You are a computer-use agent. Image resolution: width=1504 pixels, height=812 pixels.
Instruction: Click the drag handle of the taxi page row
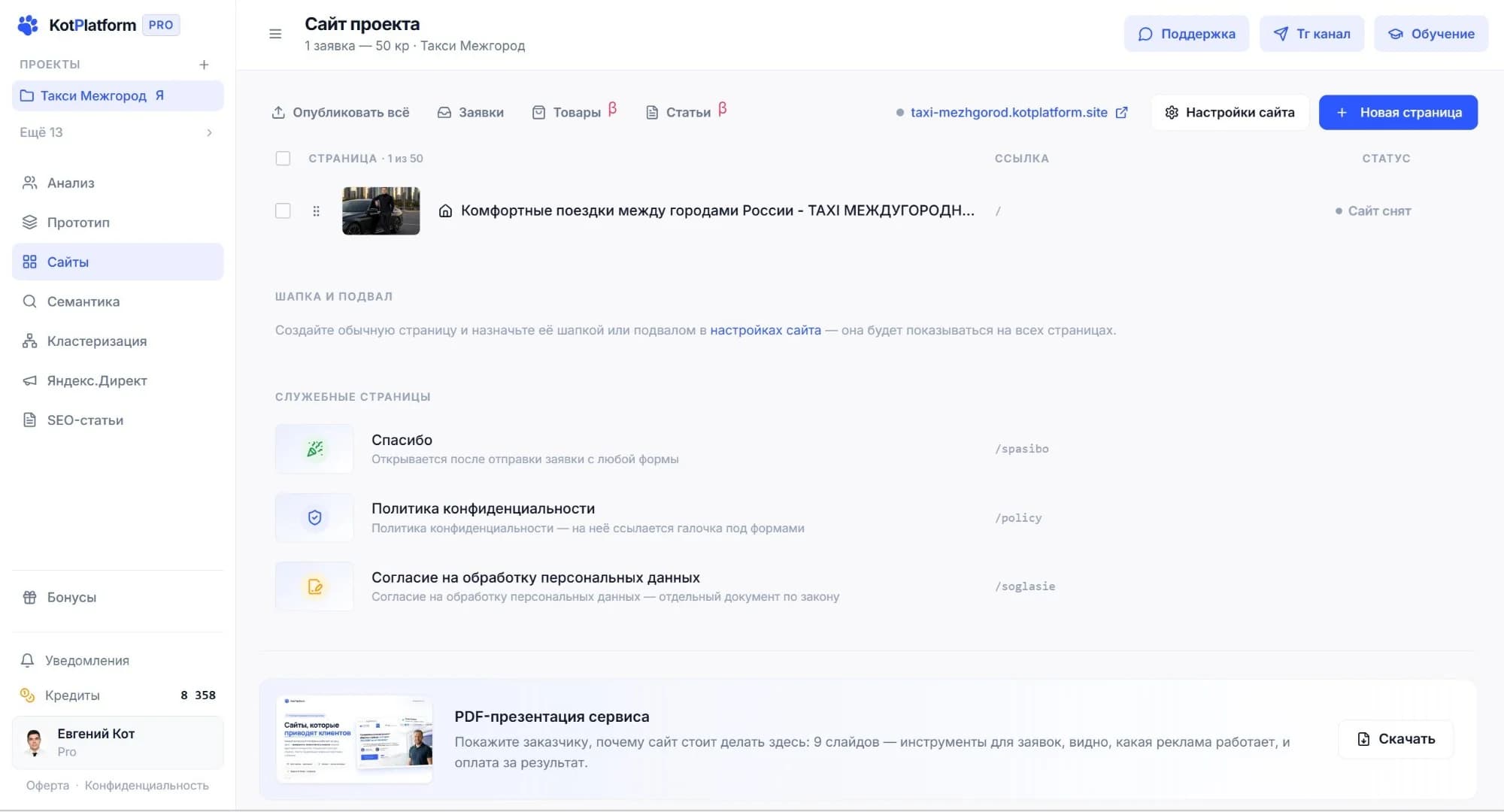(x=316, y=211)
